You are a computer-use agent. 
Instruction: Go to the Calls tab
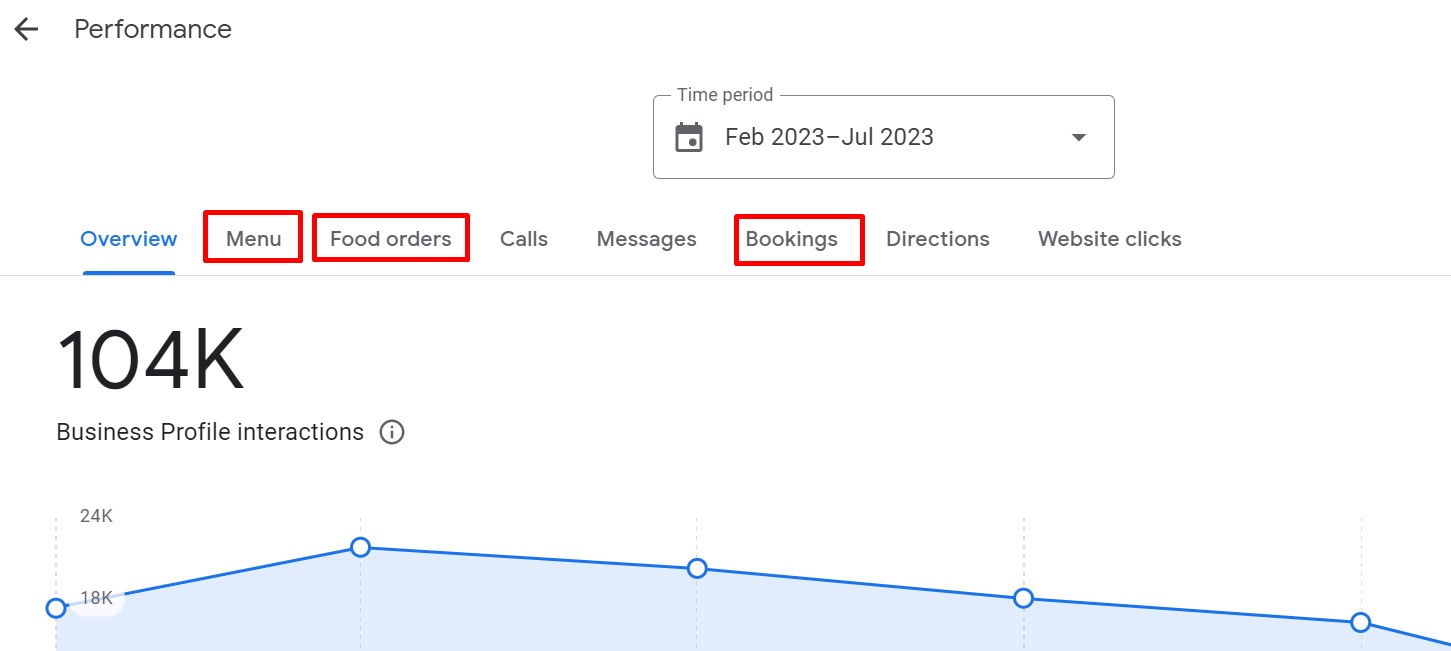tap(524, 239)
